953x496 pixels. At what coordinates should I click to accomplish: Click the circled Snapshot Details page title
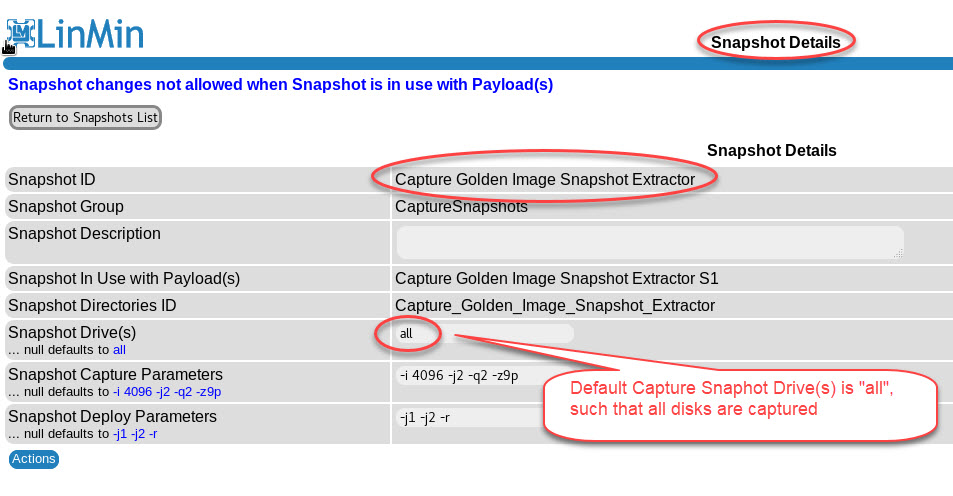[775, 42]
